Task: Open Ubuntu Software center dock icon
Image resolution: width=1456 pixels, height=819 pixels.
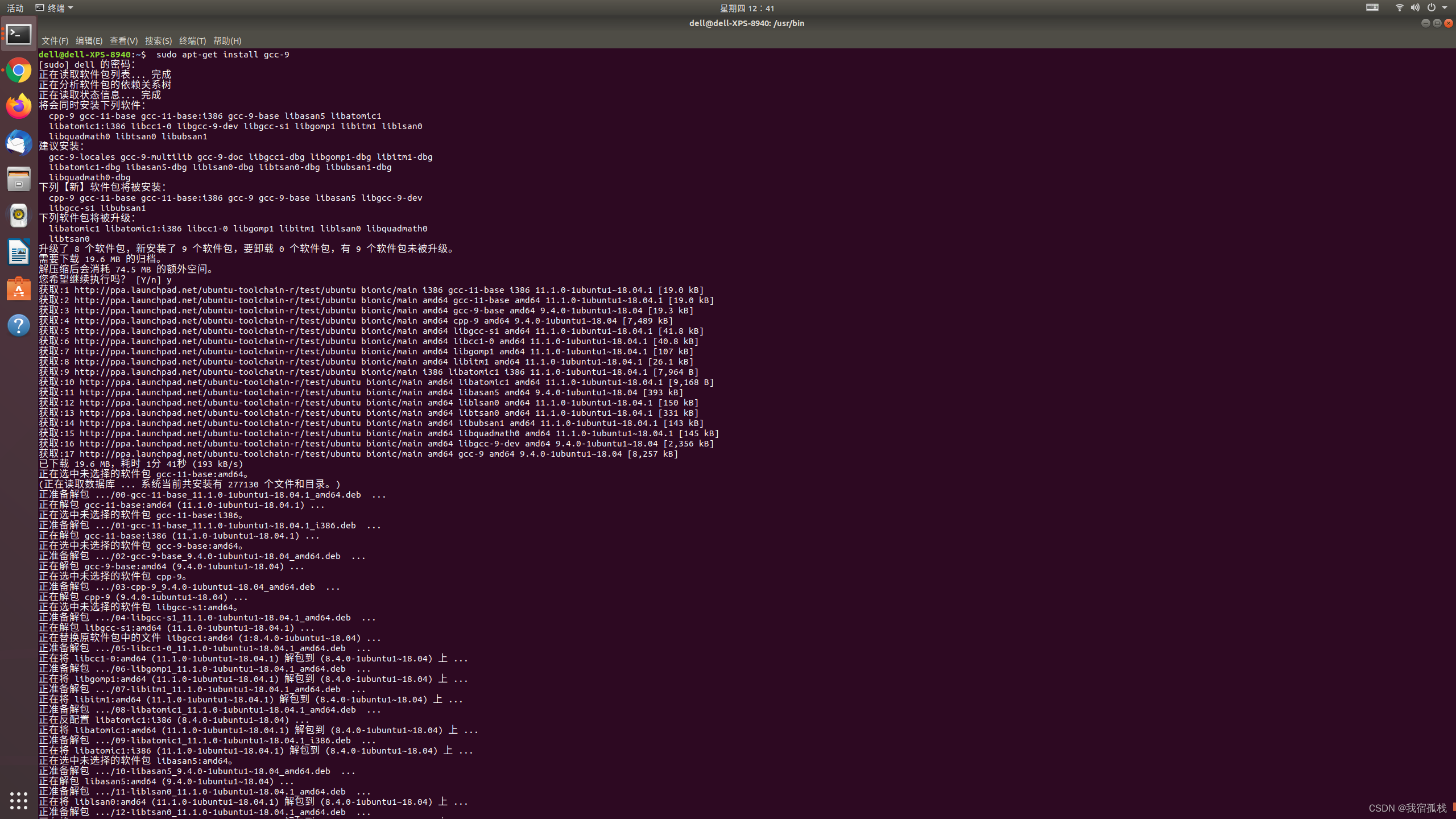Action: coord(19,289)
